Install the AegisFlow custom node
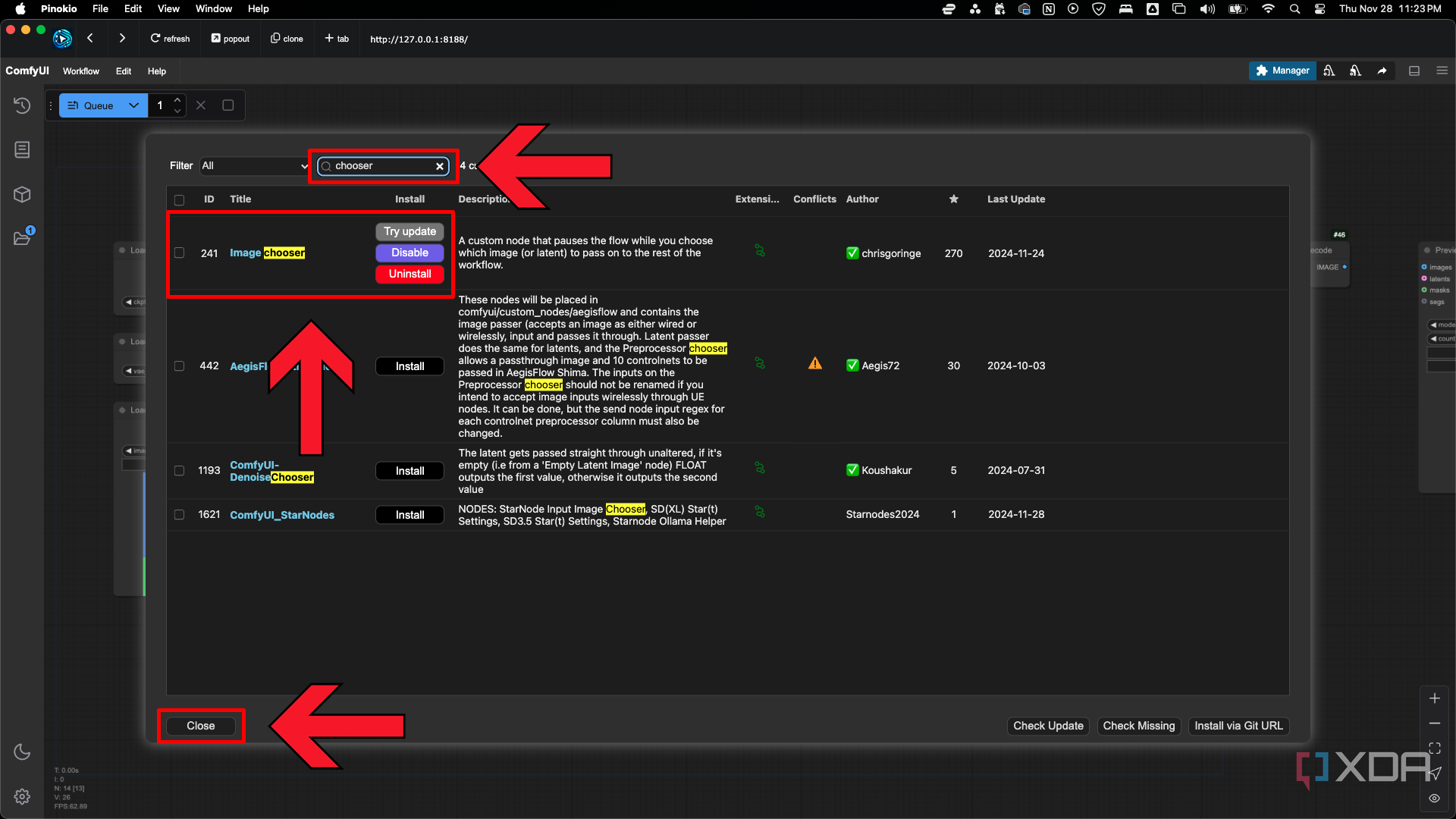Screen dimensions: 1456x819 tap(409, 366)
